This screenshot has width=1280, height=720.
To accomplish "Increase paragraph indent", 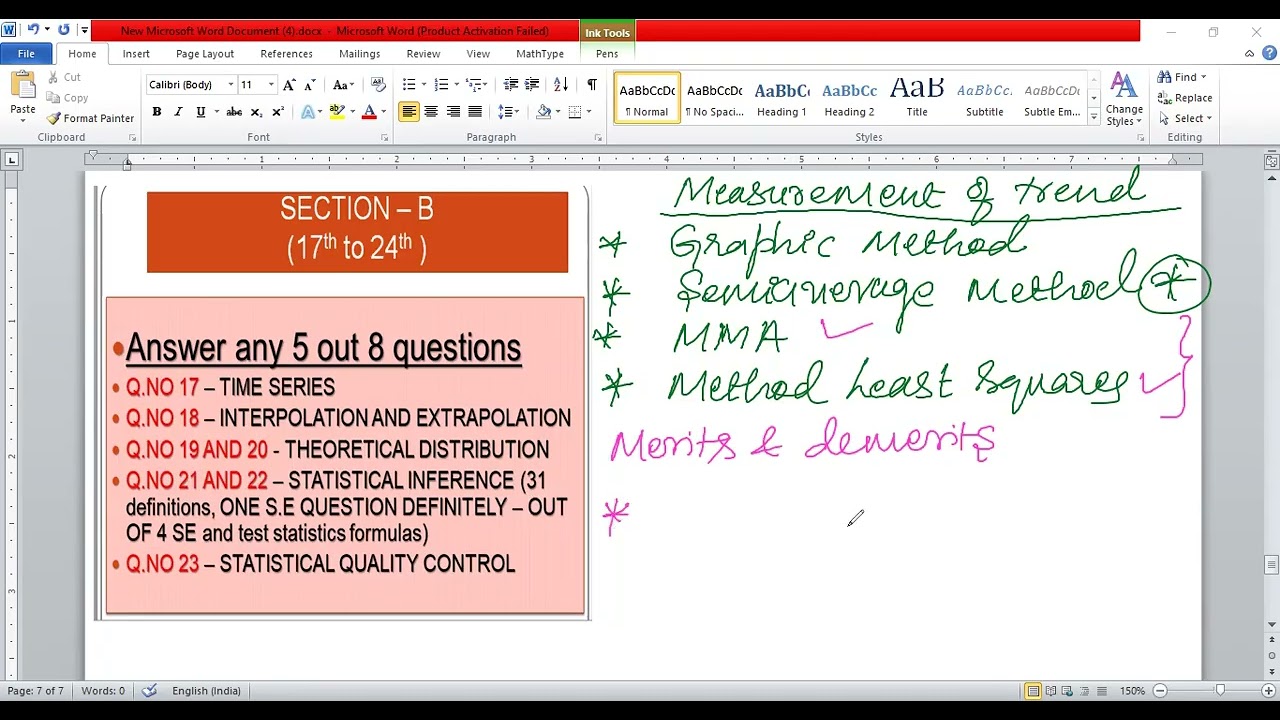I will 532,85.
